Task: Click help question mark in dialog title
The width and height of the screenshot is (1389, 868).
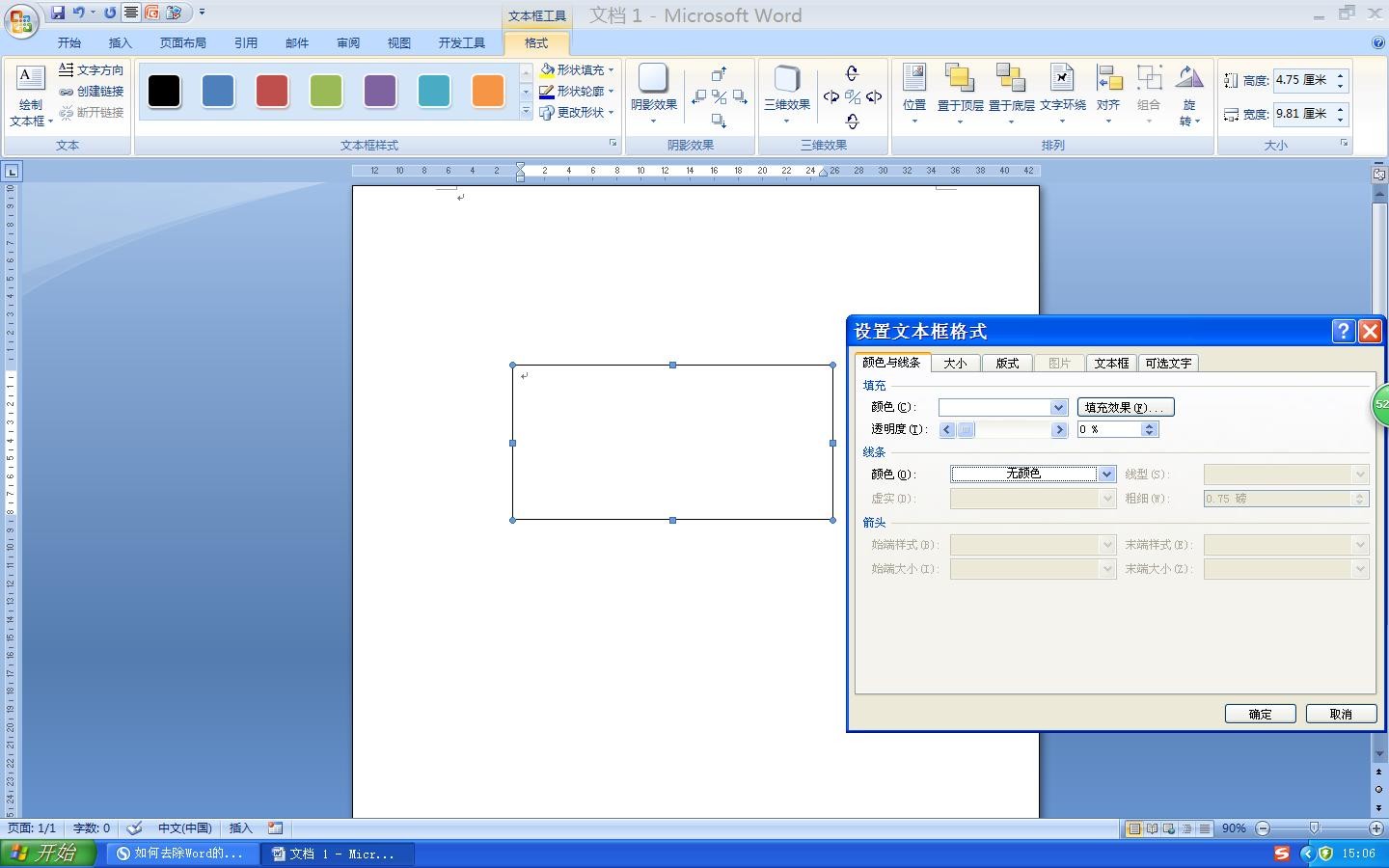Action: 1343,331
